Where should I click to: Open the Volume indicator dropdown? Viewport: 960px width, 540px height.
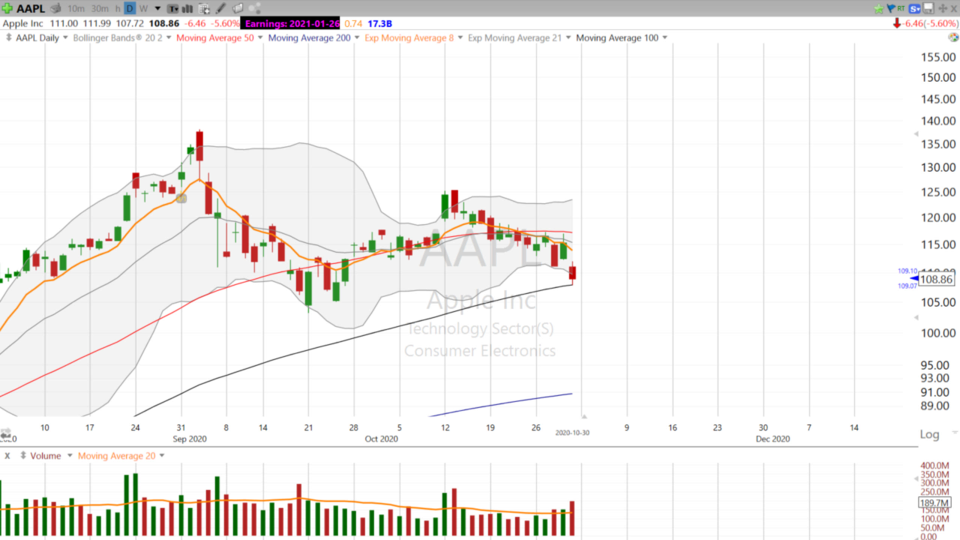(x=70, y=456)
